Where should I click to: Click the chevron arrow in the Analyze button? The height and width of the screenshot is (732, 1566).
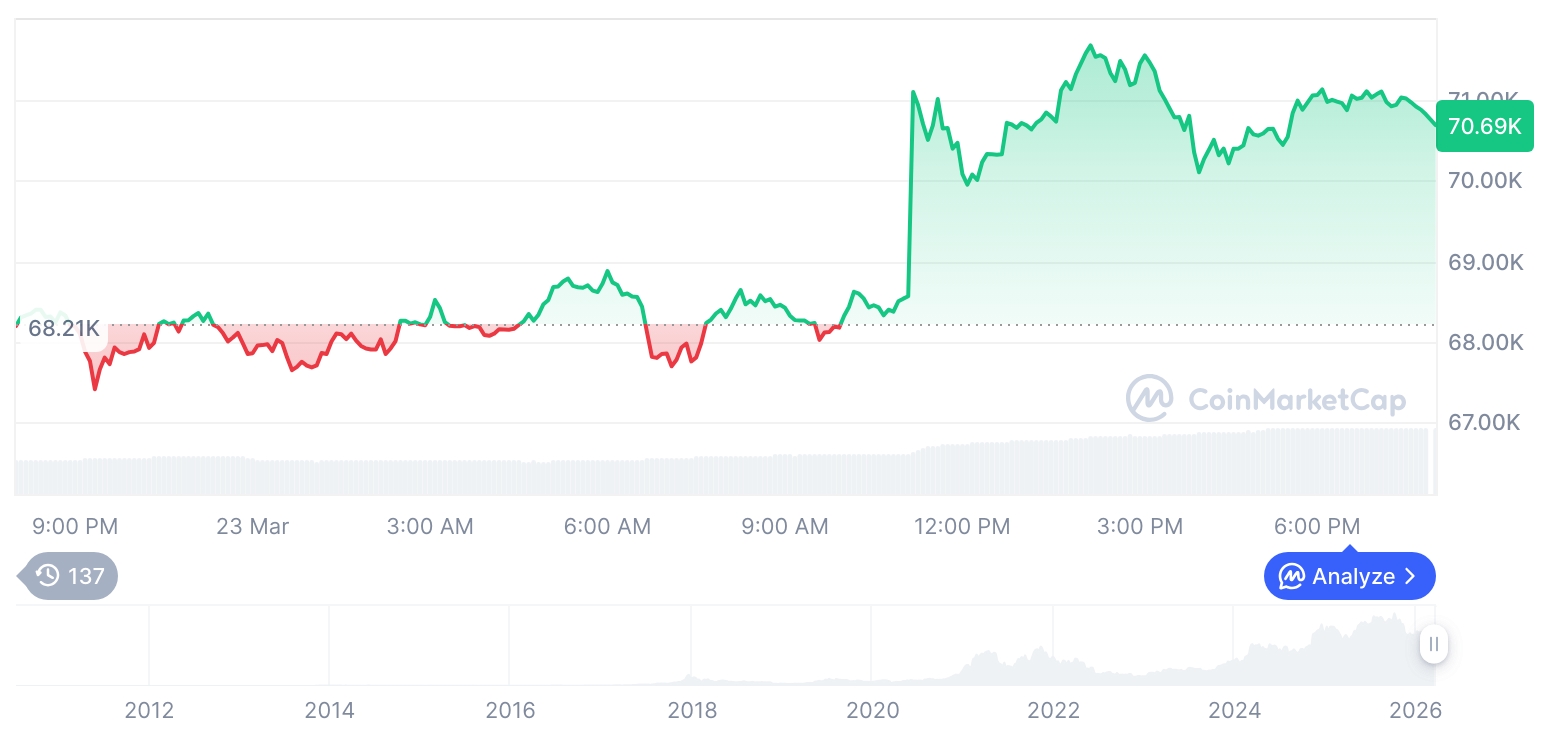click(x=1410, y=576)
